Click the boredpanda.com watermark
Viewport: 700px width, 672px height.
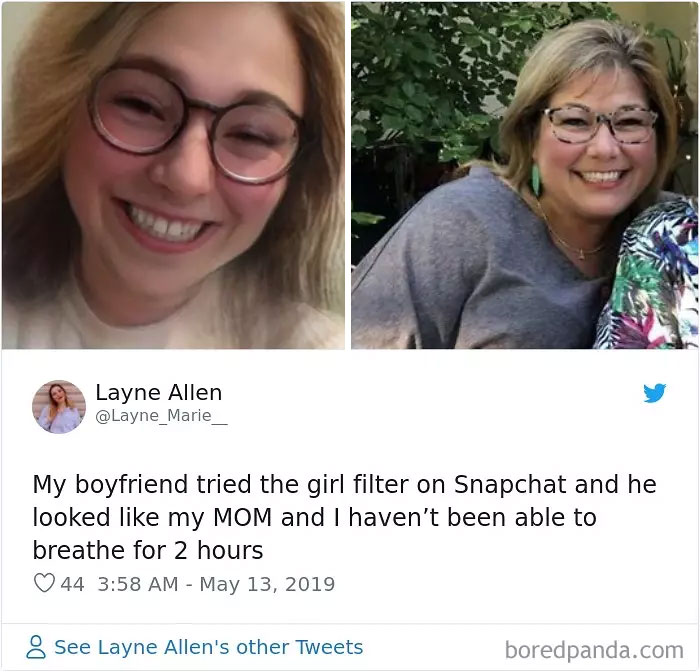point(594,650)
